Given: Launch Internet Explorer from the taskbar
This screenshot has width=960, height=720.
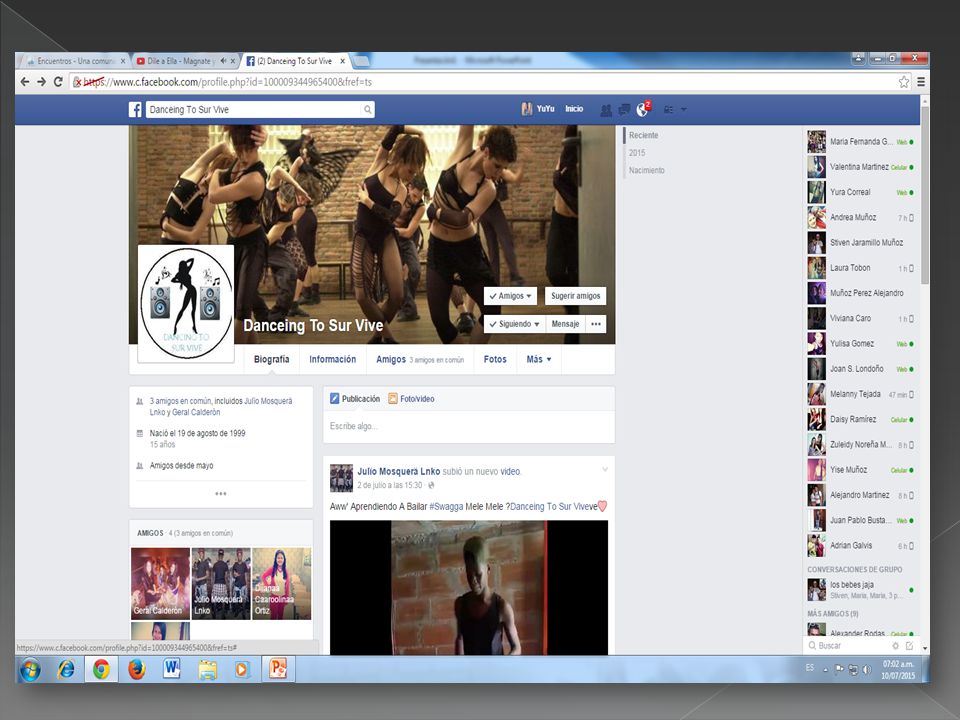Looking at the screenshot, I should click(x=66, y=669).
